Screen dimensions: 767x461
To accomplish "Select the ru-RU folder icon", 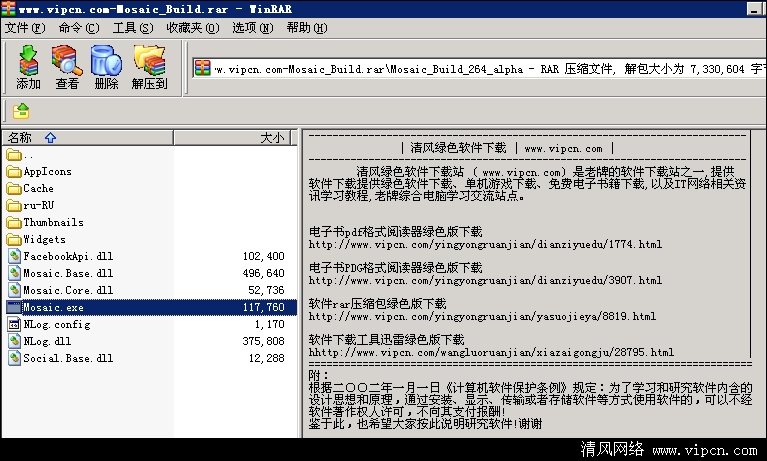I will point(14,206).
